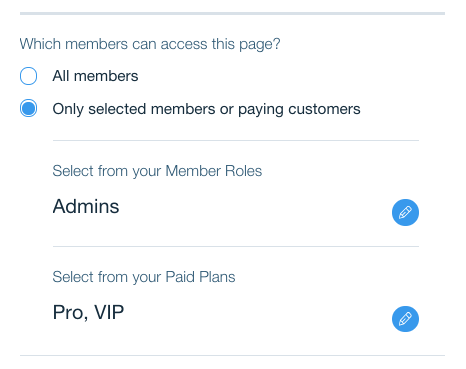Edit the Member Roles selection with the pencil icon

coord(405,212)
